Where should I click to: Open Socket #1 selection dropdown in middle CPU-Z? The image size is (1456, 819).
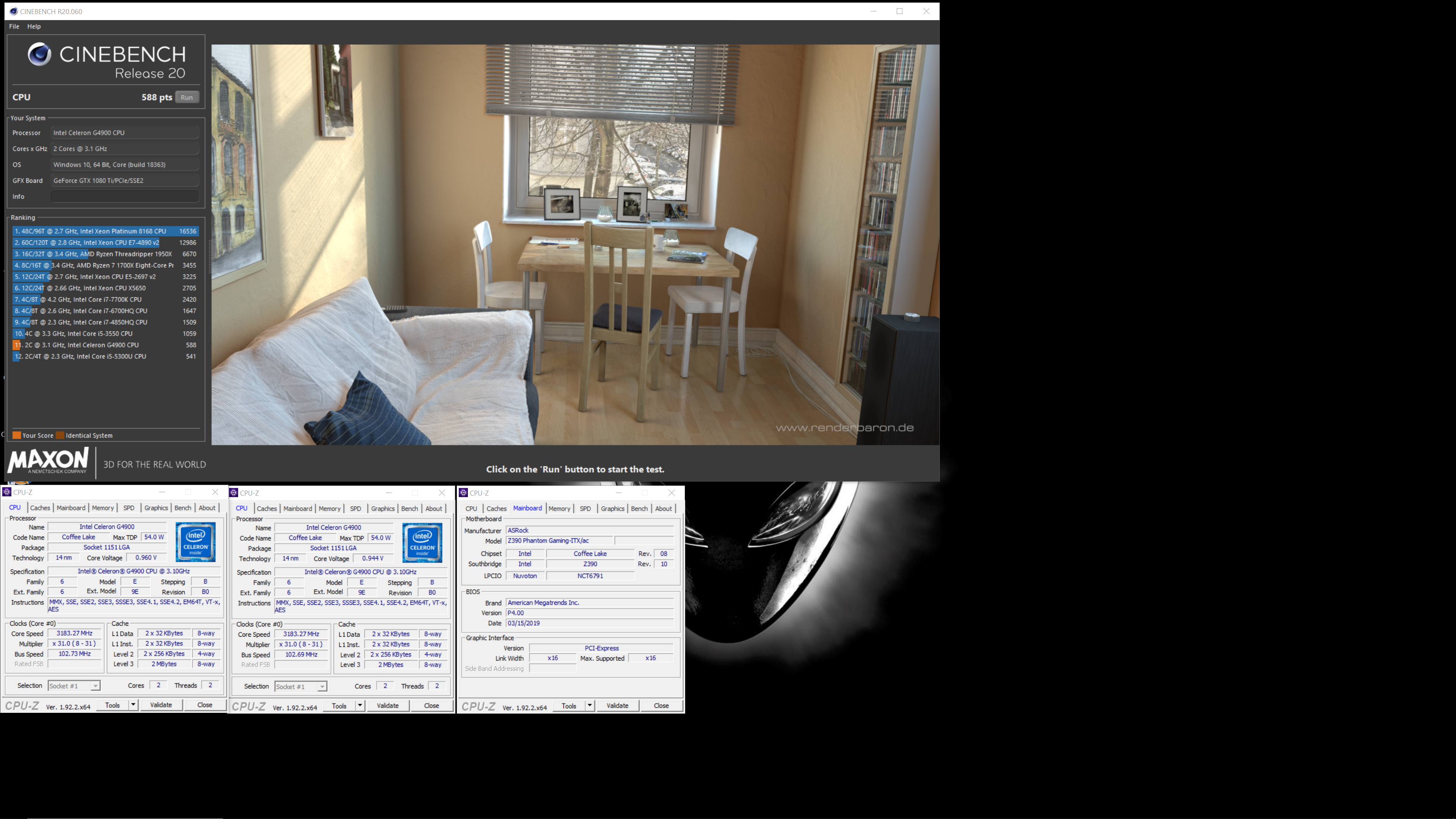pos(301,687)
